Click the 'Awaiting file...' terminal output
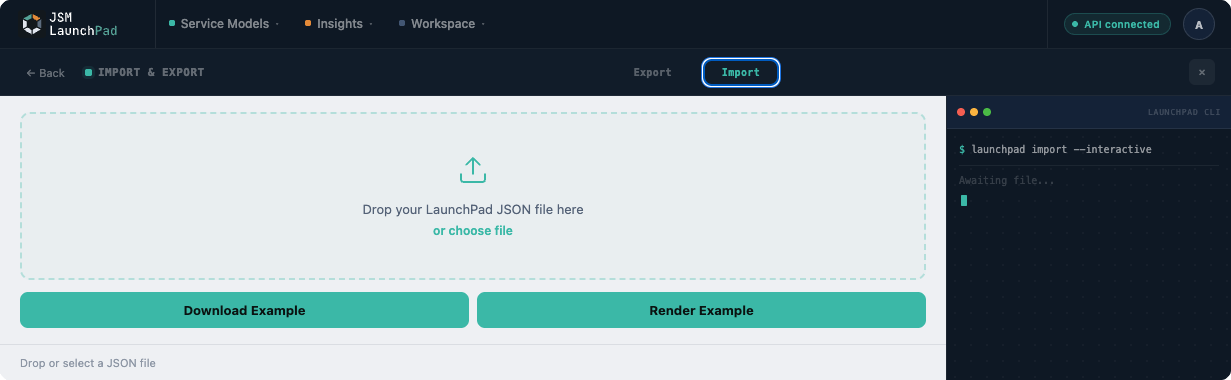This screenshot has width=1231, height=380. pyautogui.click(x=1007, y=181)
